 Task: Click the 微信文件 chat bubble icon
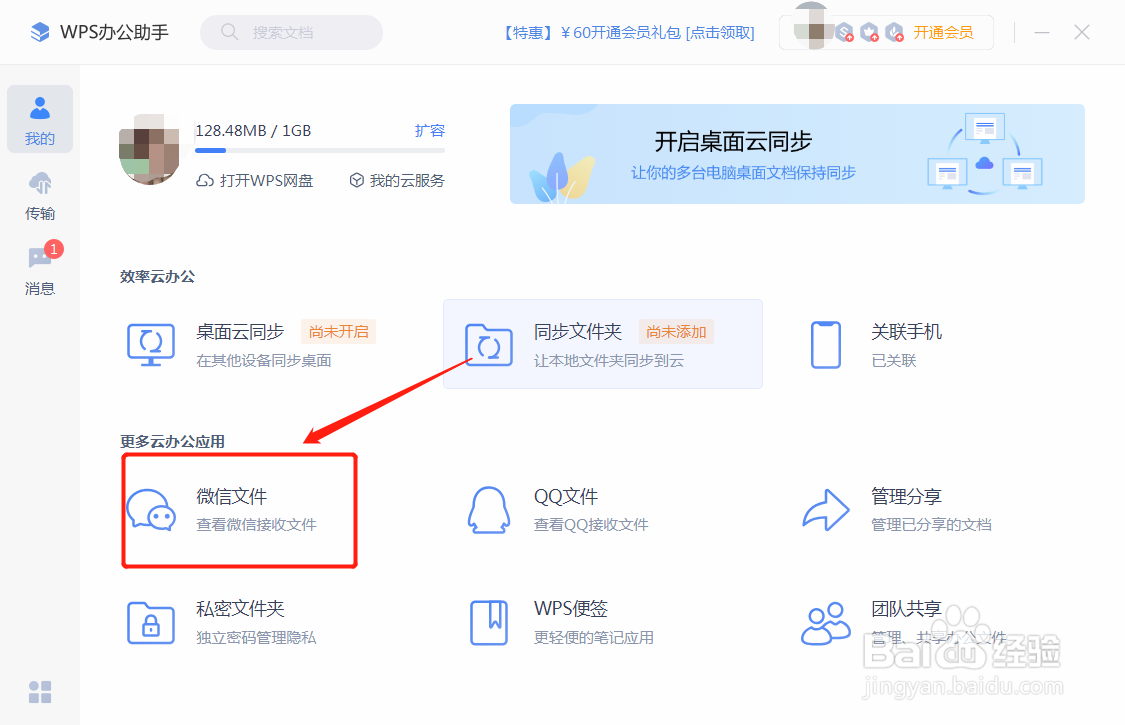point(151,510)
